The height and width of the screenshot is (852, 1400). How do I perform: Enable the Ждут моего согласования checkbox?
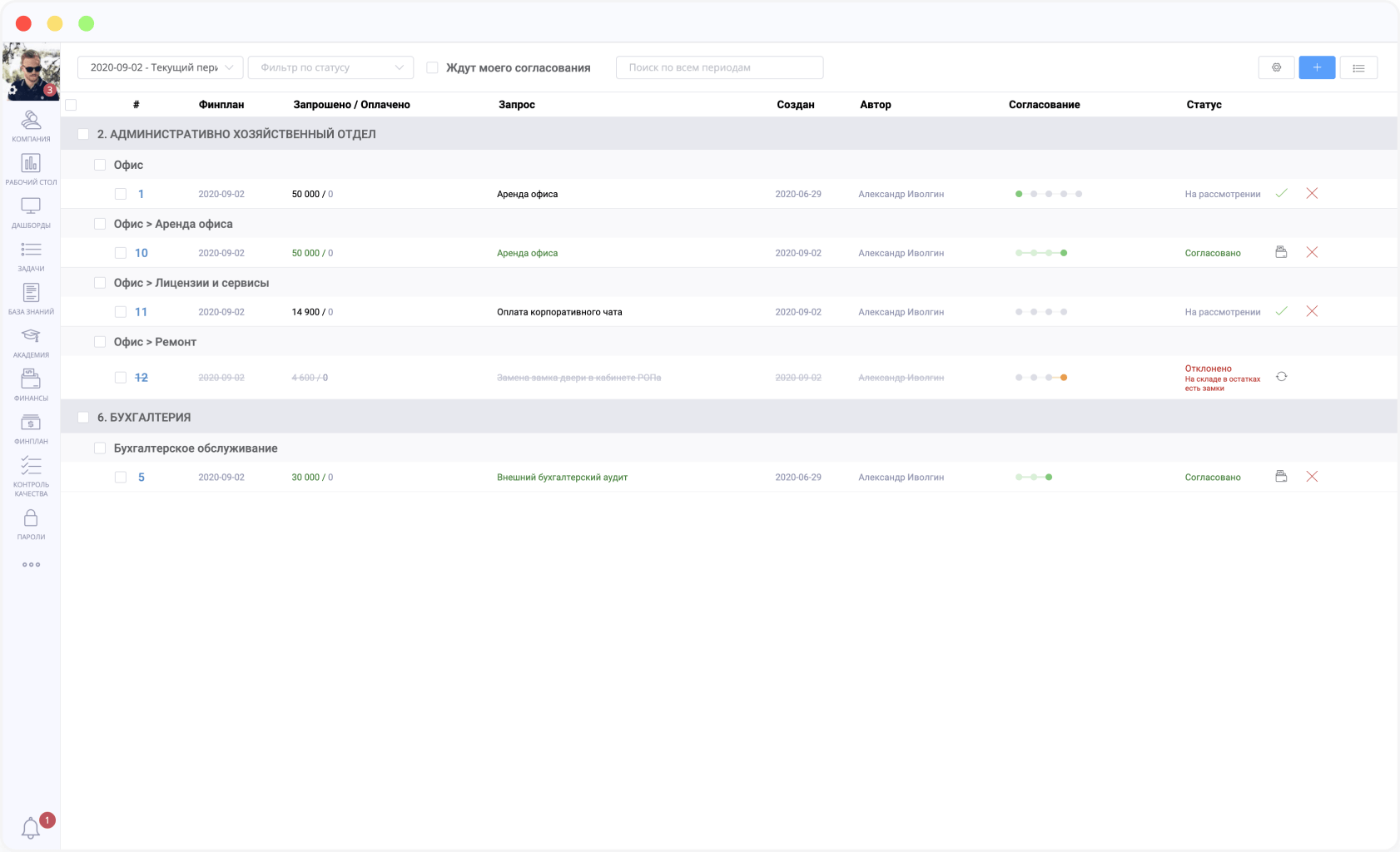coord(432,67)
